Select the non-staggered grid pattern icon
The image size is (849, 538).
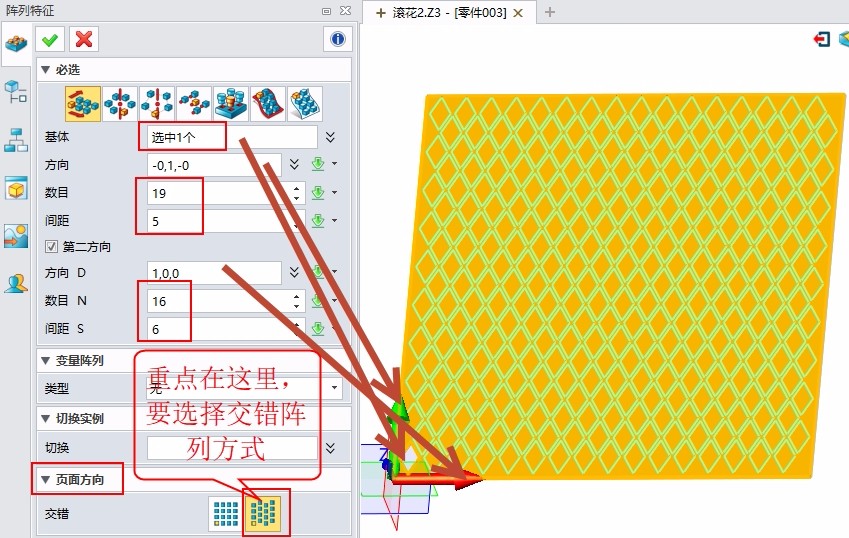225,513
